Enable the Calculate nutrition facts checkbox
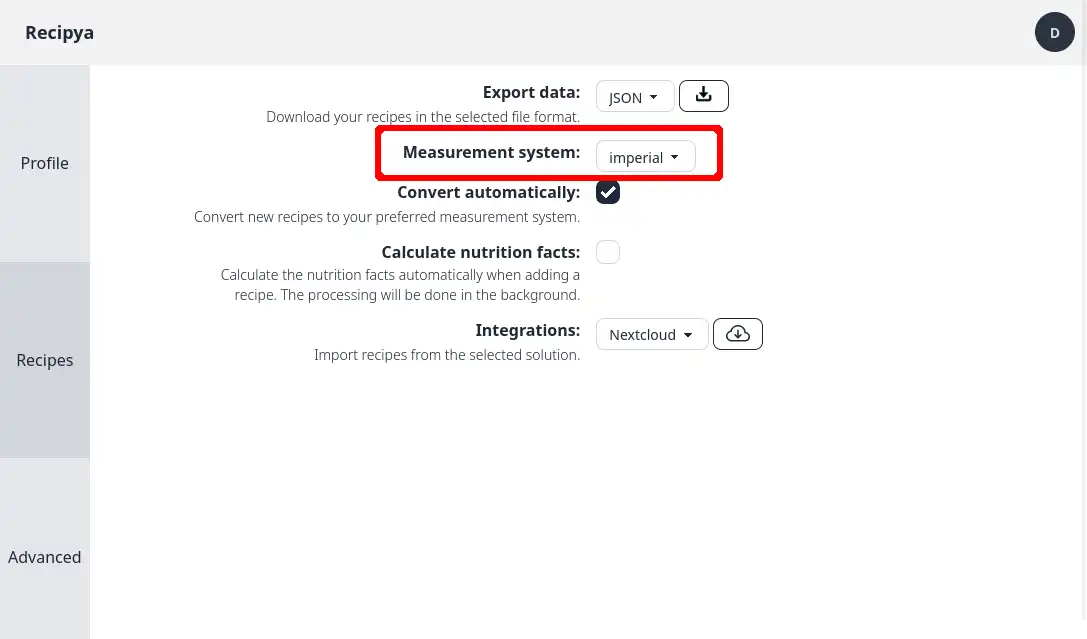 pyautogui.click(x=608, y=252)
